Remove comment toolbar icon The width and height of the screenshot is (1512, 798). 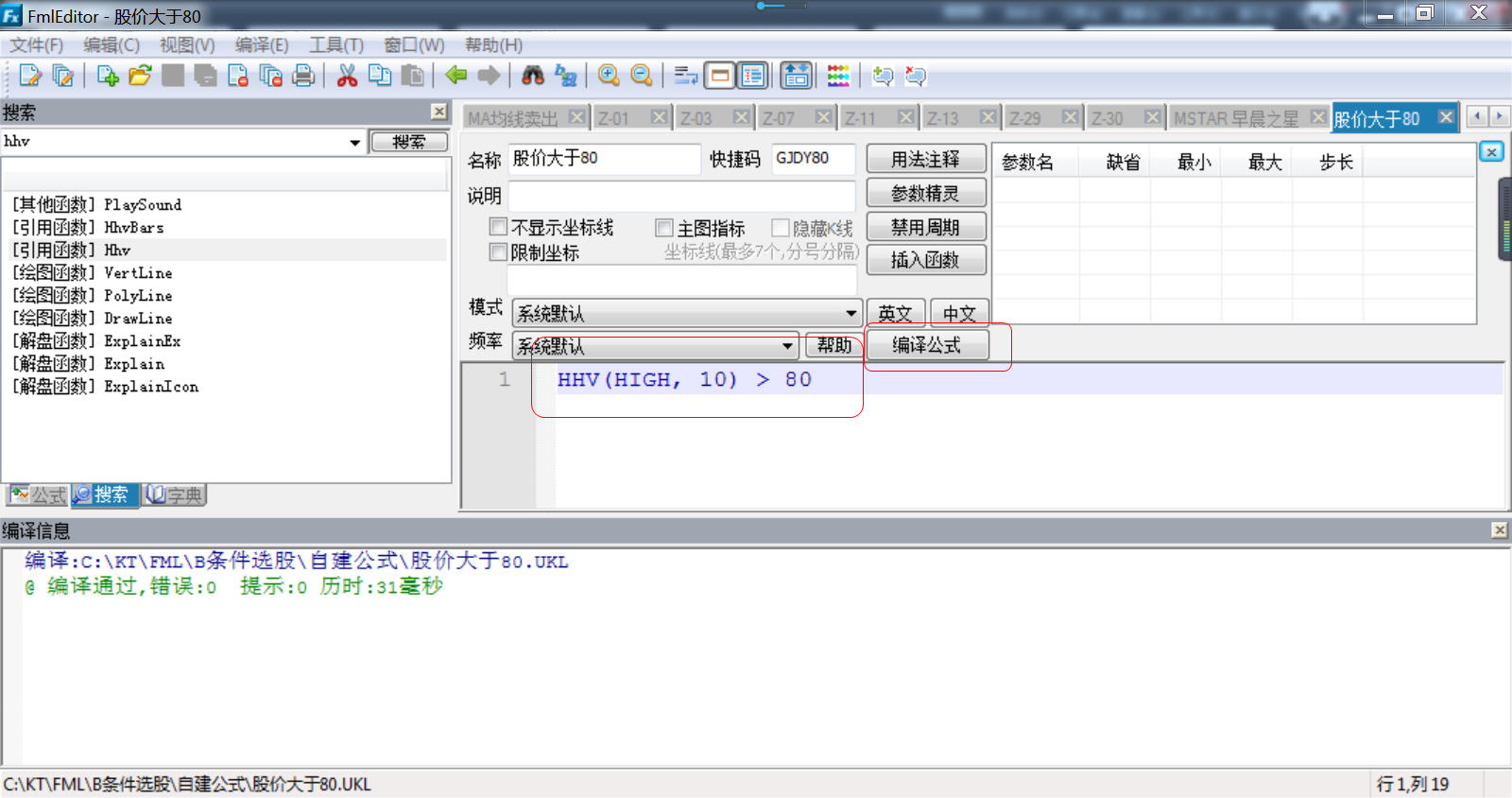pyautogui.click(x=915, y=76)
